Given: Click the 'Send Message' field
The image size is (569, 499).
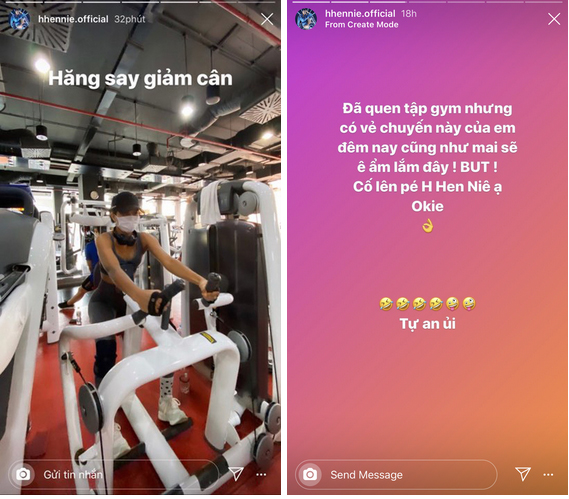Looking at the screenshot, I should pos(396,474).
